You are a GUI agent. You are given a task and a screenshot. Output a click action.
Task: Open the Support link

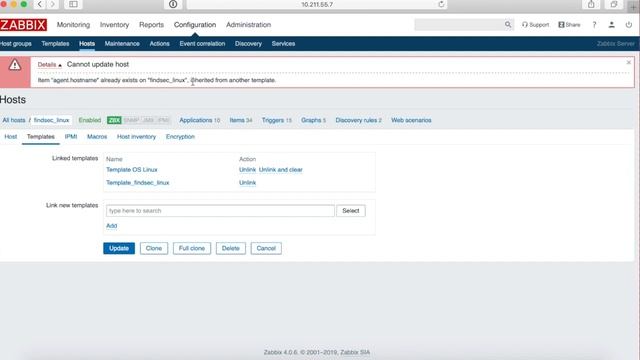click(535, 24)
